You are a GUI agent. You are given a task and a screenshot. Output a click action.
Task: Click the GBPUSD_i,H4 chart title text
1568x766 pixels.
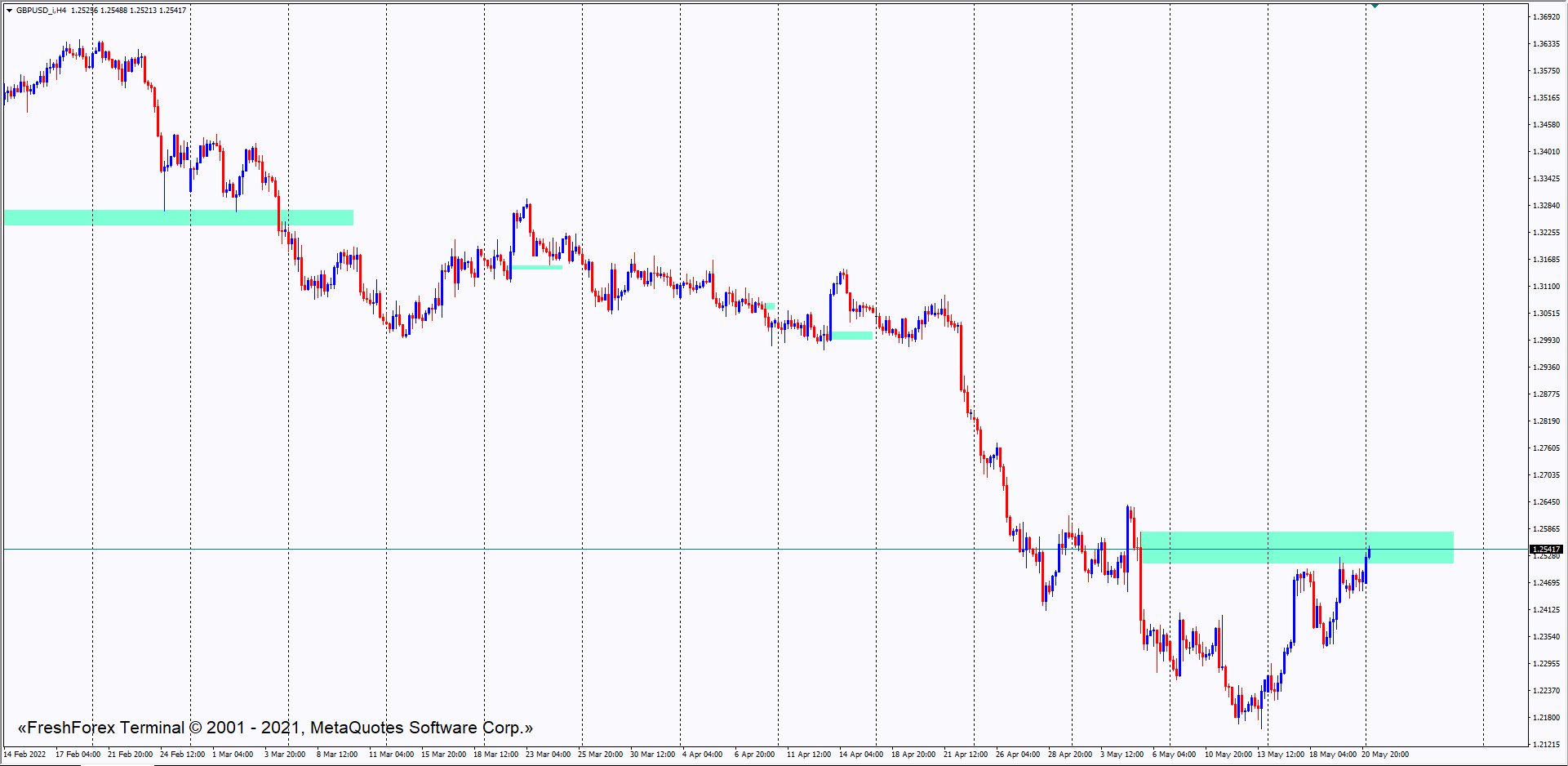coord(41,11)
